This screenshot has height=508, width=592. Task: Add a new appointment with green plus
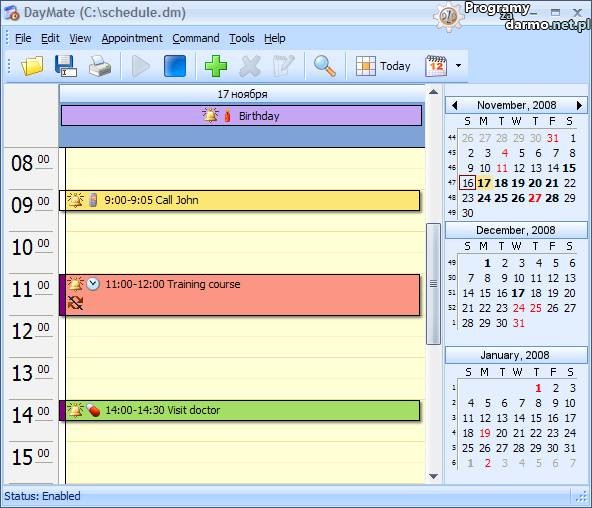pos(216,66)
